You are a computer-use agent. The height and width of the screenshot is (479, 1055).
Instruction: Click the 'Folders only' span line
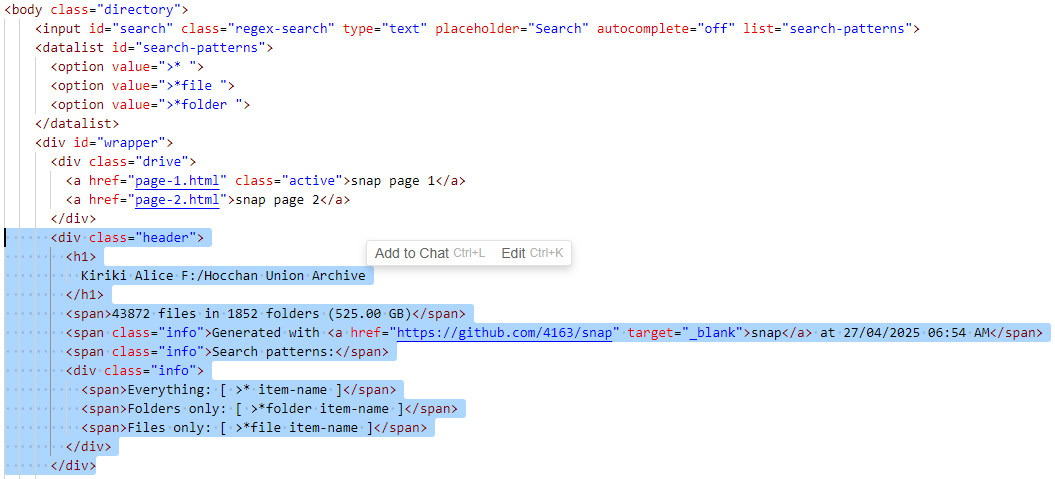pos(269,408)
